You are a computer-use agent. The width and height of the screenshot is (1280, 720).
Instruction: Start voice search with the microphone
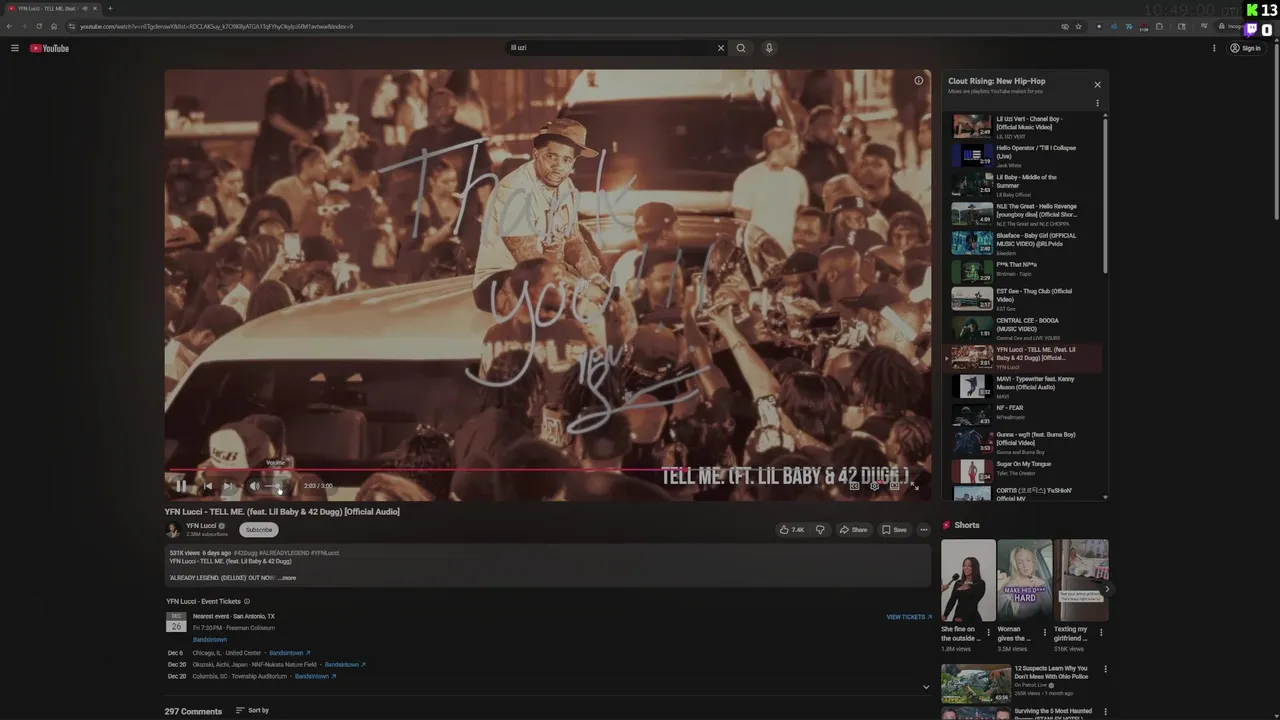(769, 48)
